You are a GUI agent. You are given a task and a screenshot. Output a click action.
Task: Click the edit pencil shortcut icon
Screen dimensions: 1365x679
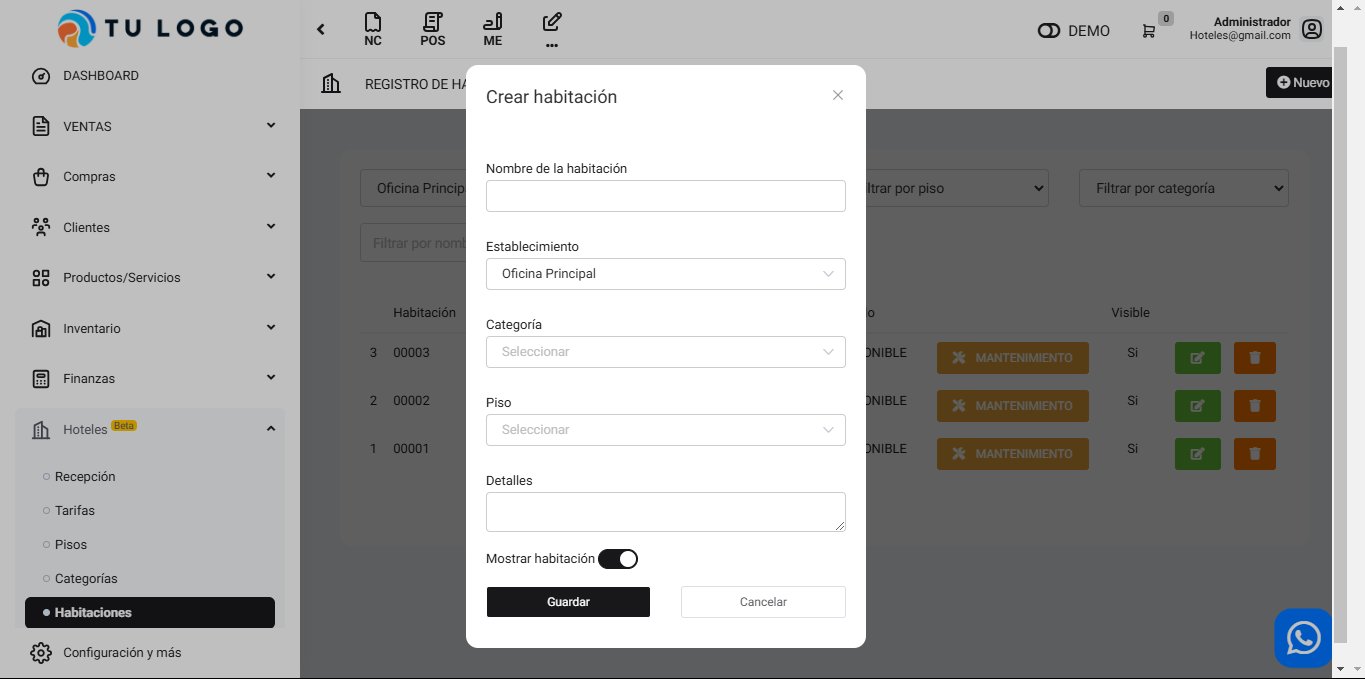click(x=552, y=22)
